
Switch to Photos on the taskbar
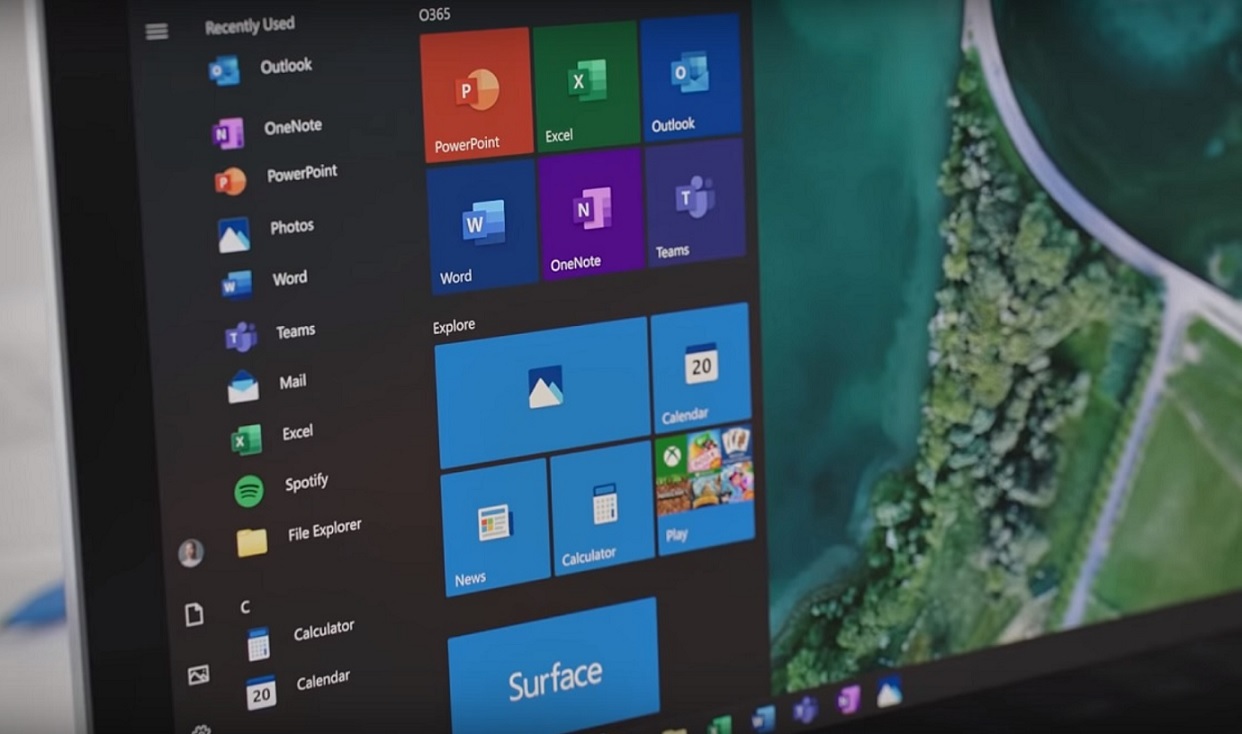[x=888, y=691]
